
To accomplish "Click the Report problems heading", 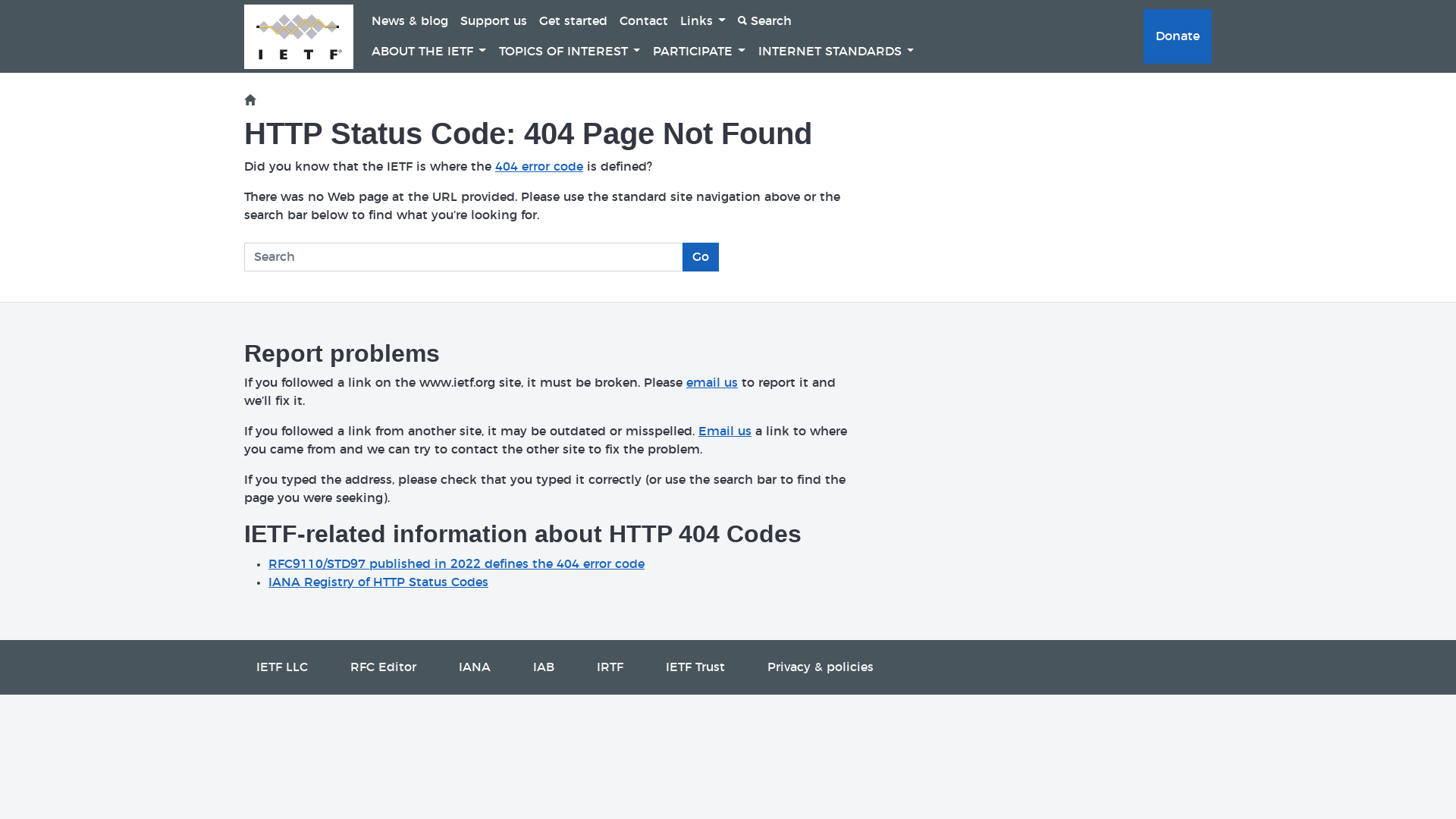I will point(341,354).
